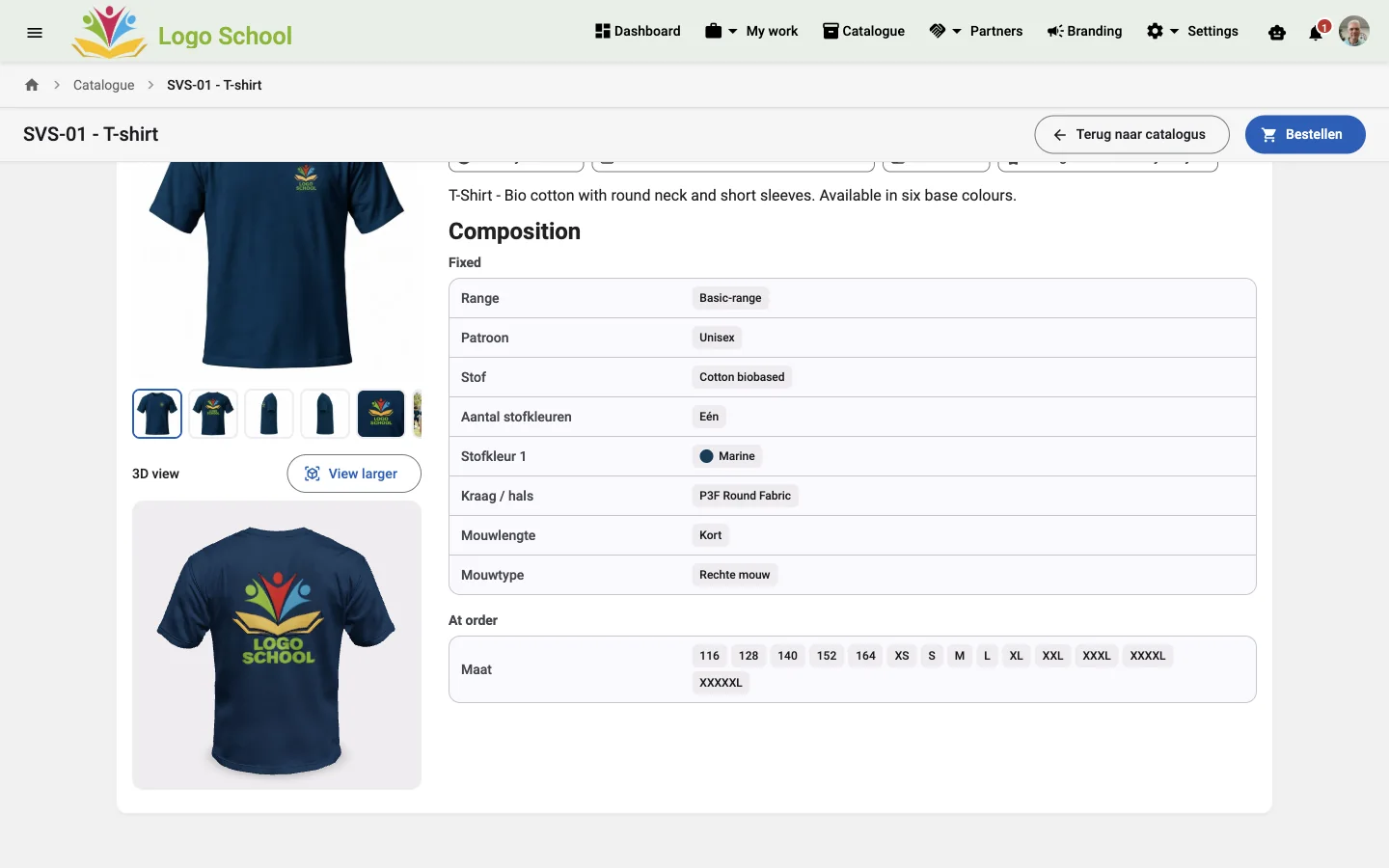The image size is (1389, 868).
Task: Click the Cotton biobased chip
Action: pyautogui.click(x=742, y=377)
